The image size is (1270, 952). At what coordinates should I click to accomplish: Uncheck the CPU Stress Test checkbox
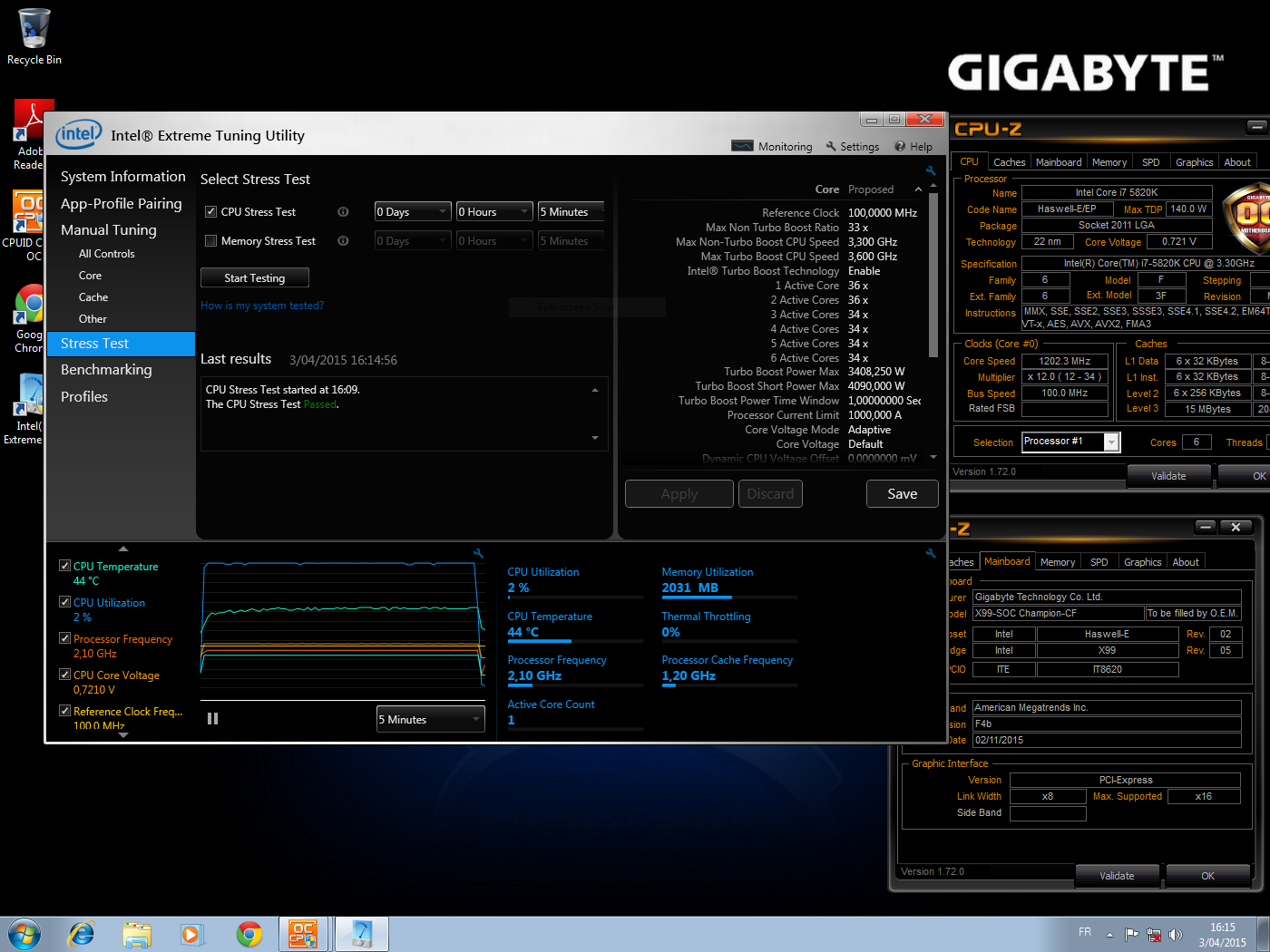(x=211, y=212)
